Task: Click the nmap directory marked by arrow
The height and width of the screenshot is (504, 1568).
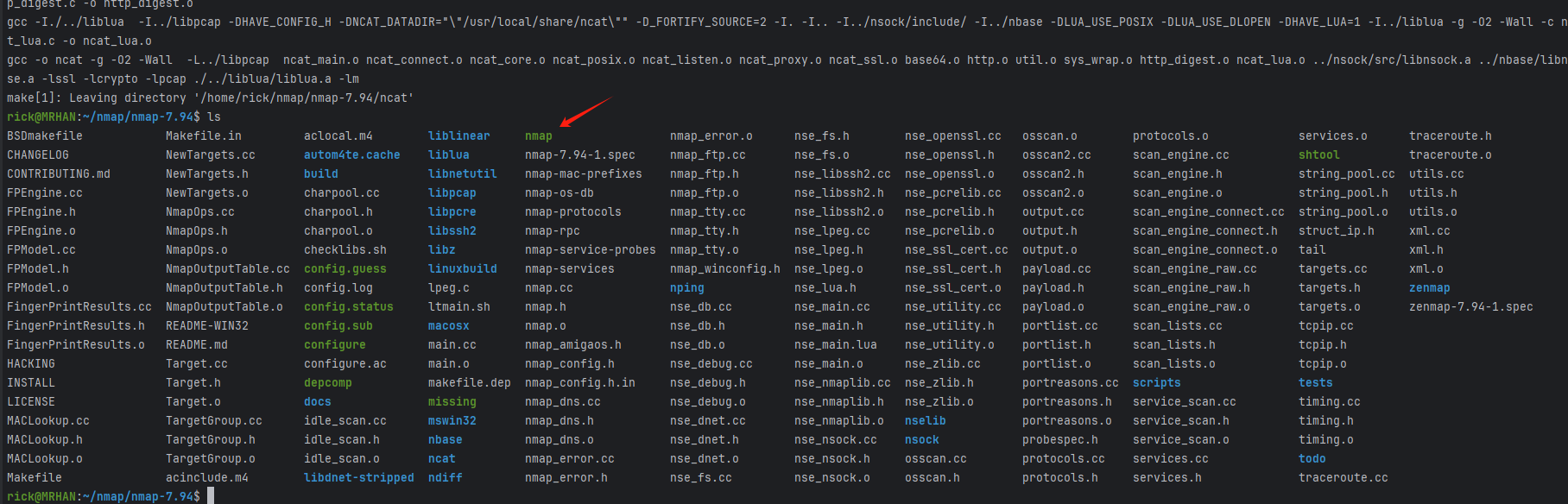Action: pos(538,136)
